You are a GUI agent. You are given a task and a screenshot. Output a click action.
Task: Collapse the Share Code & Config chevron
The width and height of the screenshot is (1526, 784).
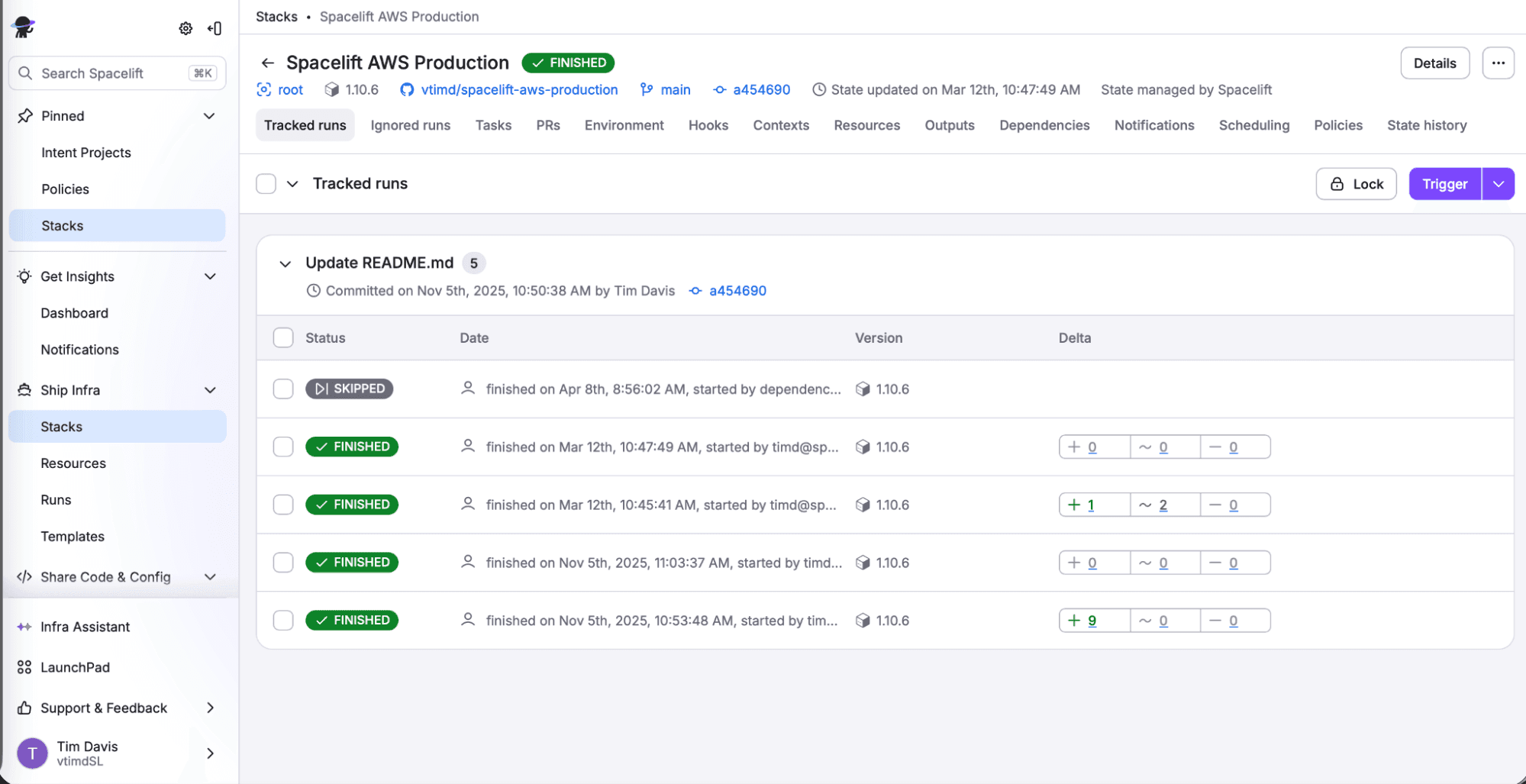[210, 577]
